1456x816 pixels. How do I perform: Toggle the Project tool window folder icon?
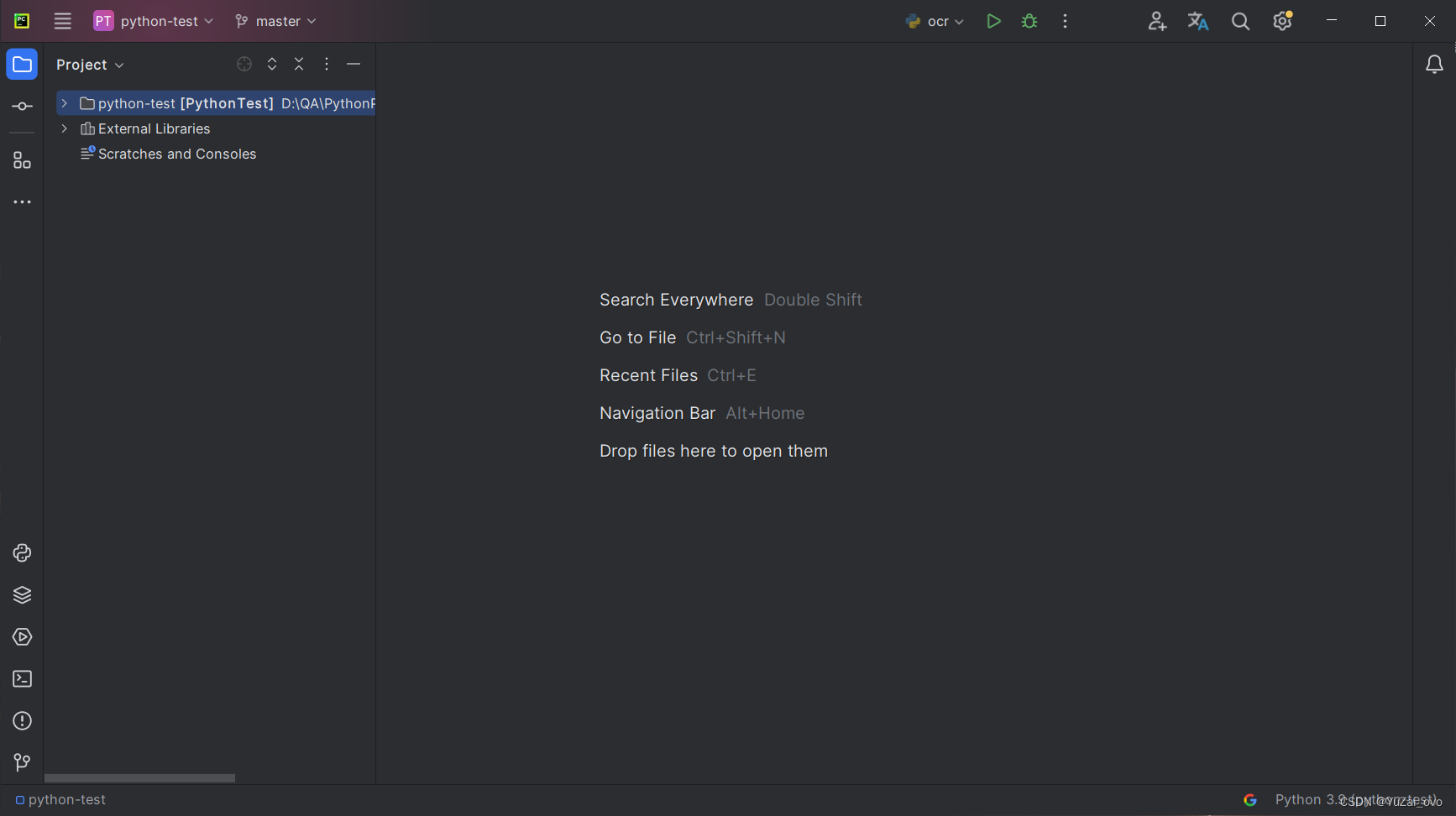[22, 65]
